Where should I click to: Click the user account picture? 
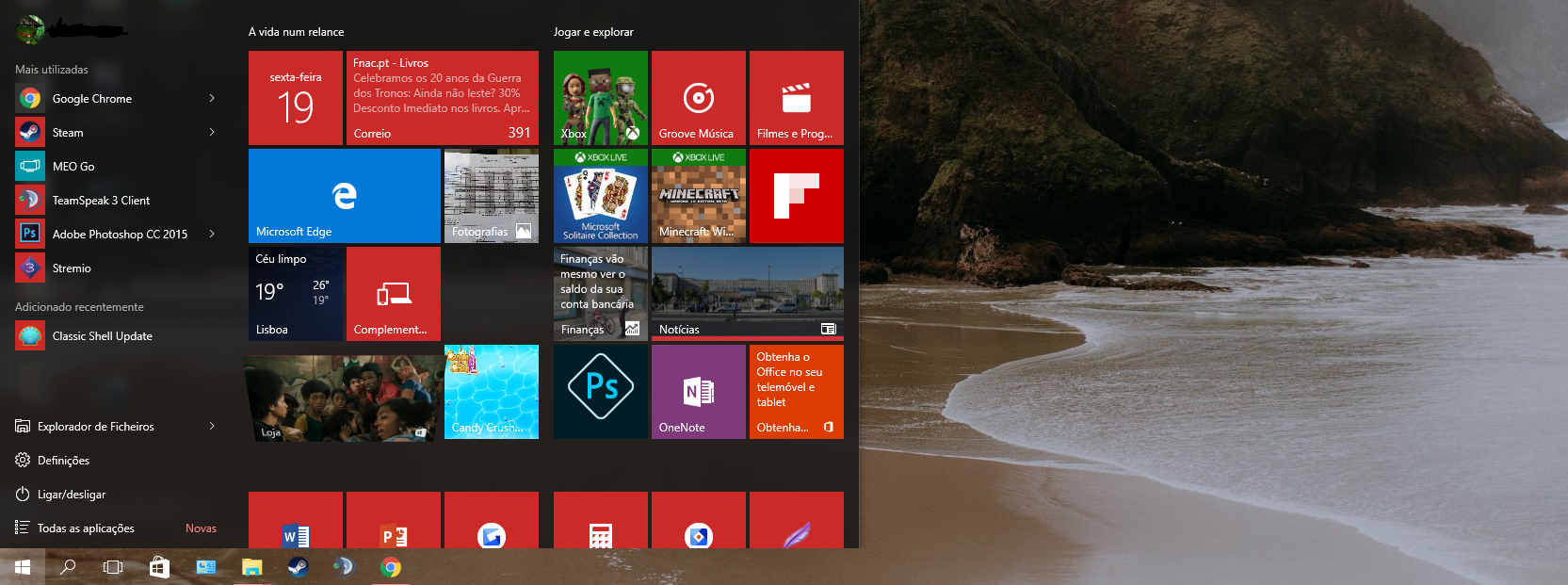tap(30, 30)
